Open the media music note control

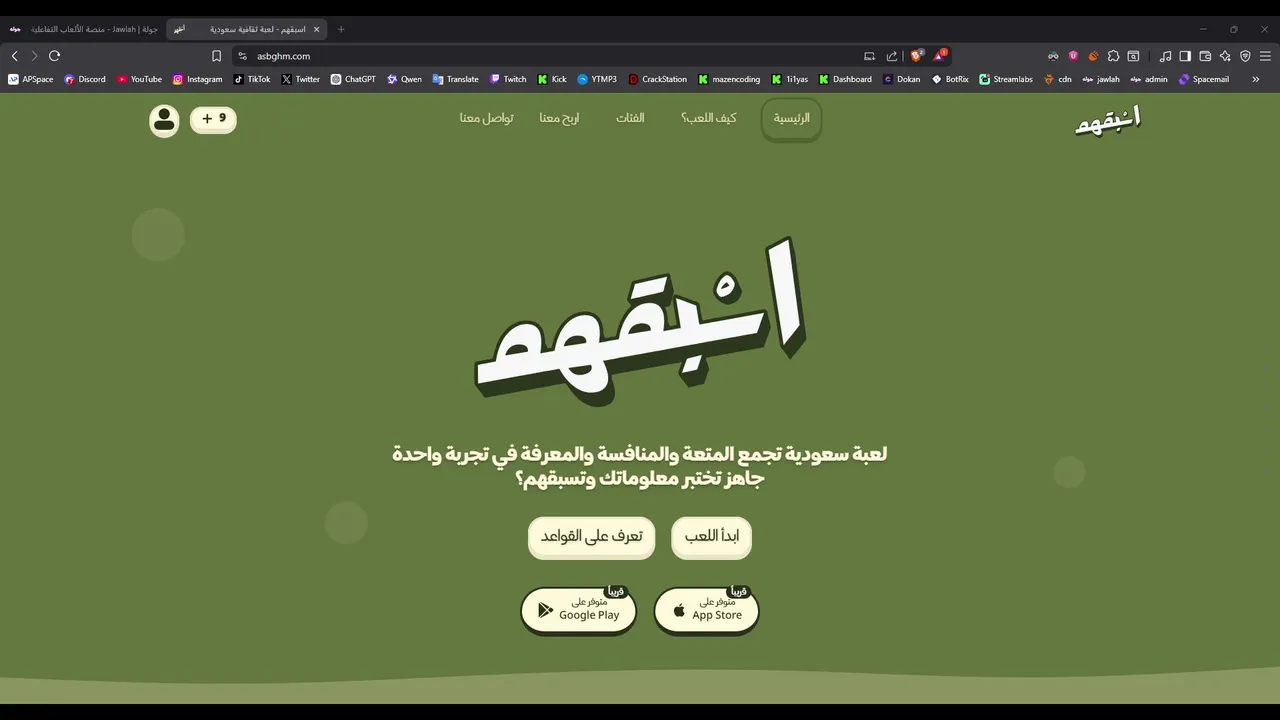pyautogui.click(x=1165, y=56)
